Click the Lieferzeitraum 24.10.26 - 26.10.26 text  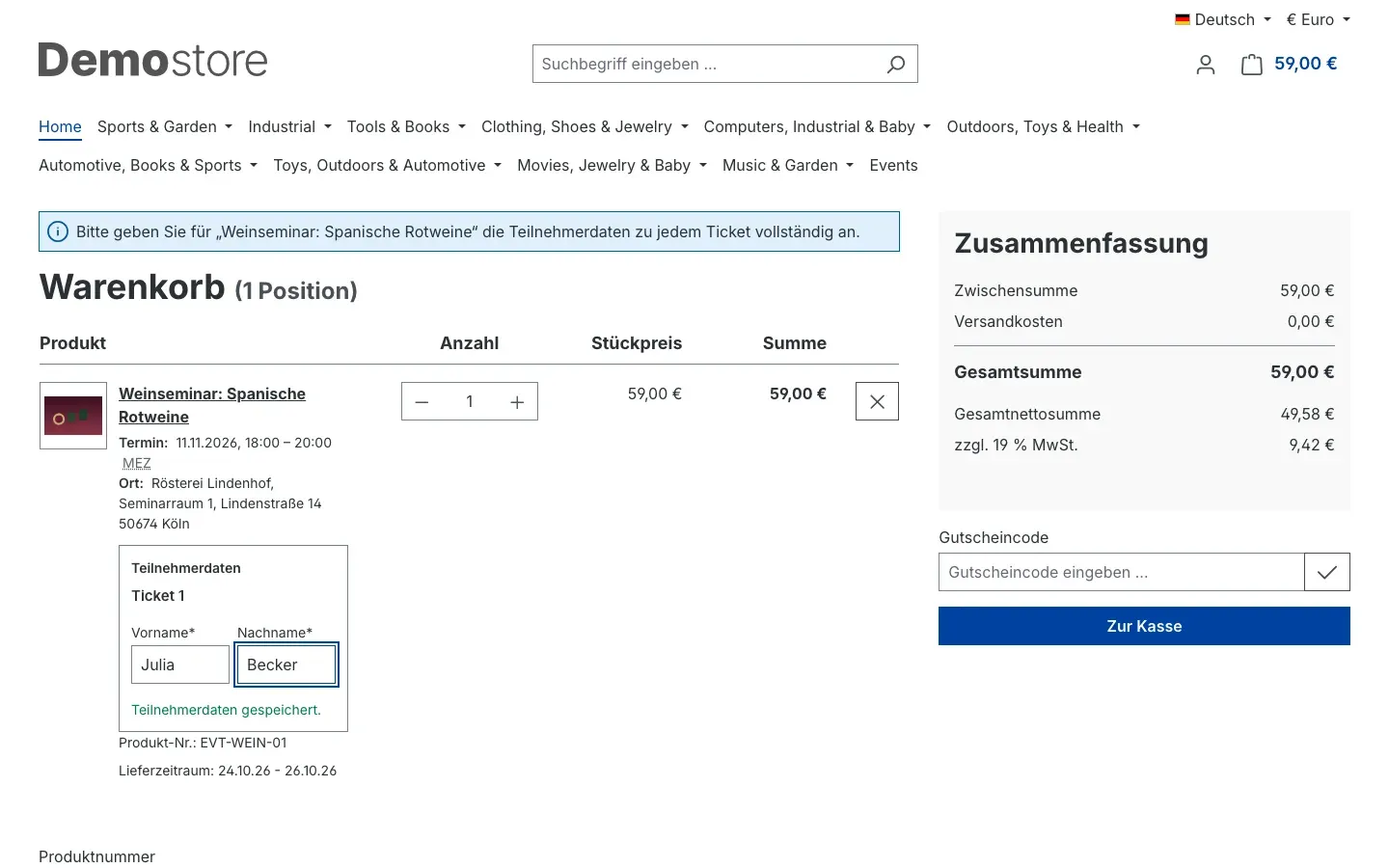[228, 771]
